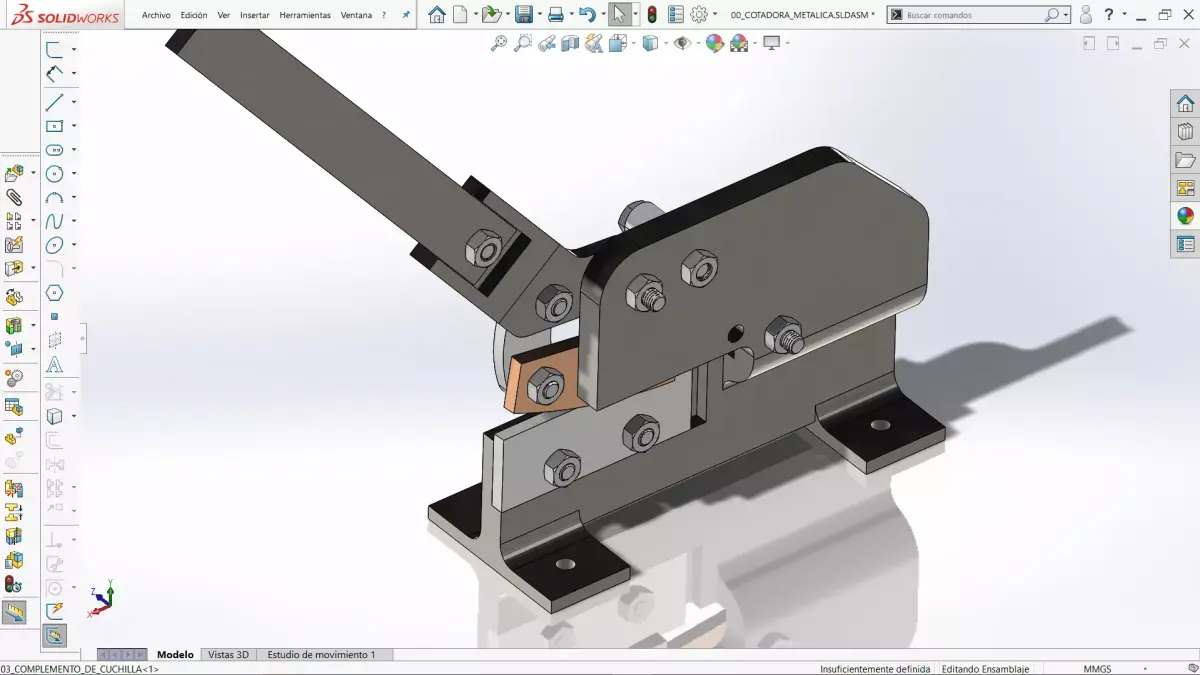Image resolution: width=1200 pixels, height=675 pixels.
Task: Open the Home welcome screen icon
Action: pyautogui.click(x=436, y=15)
